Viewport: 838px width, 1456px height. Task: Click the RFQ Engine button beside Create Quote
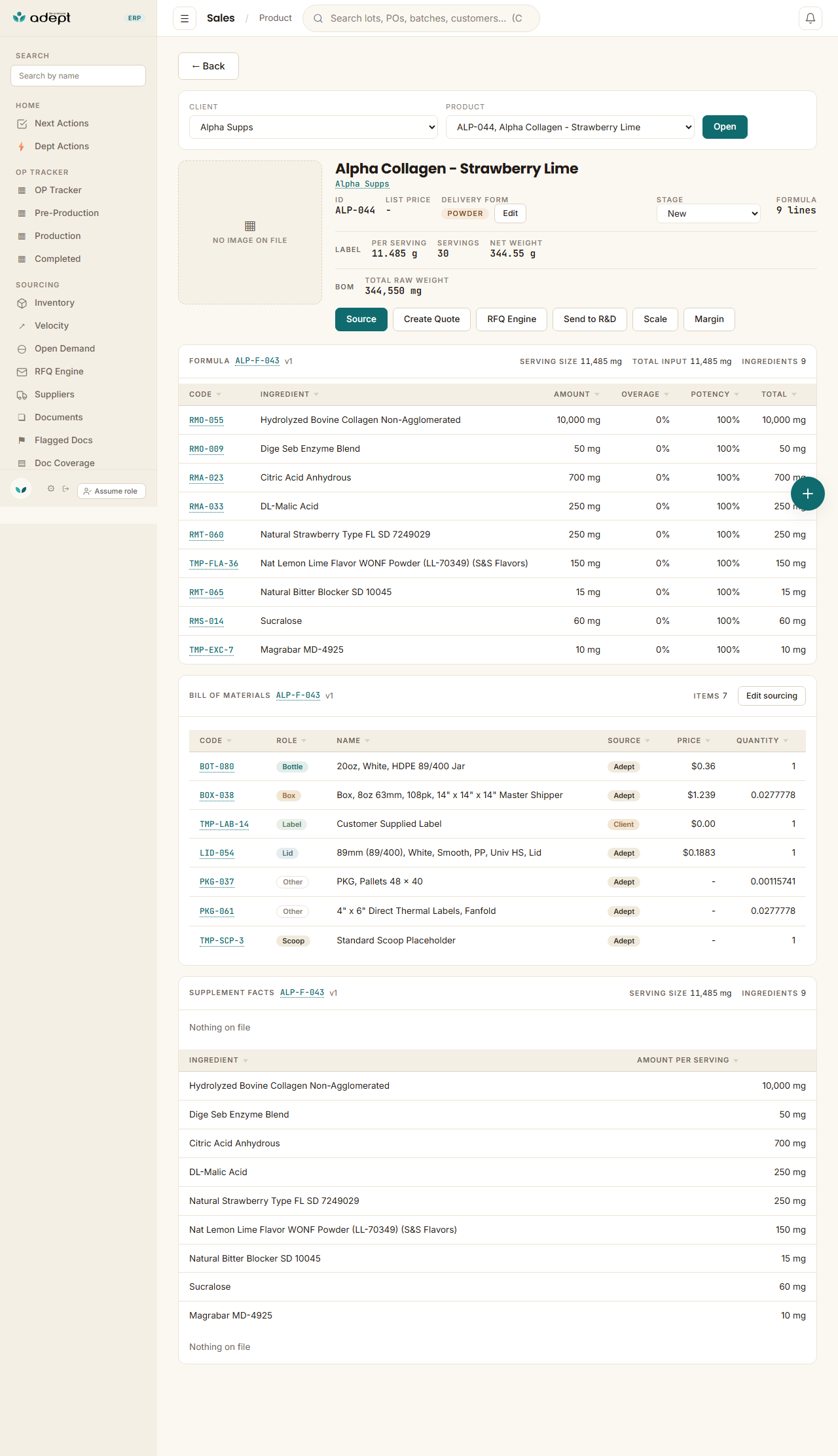point(511,319)
